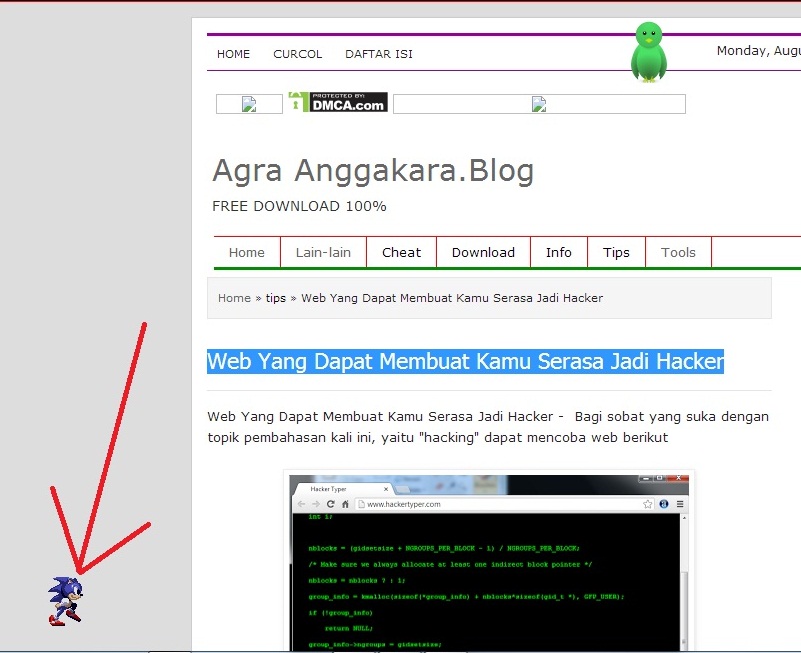This screenshot has height=653, width=801.
Task: Click the Home breadcrumb link
Action: 234,298
